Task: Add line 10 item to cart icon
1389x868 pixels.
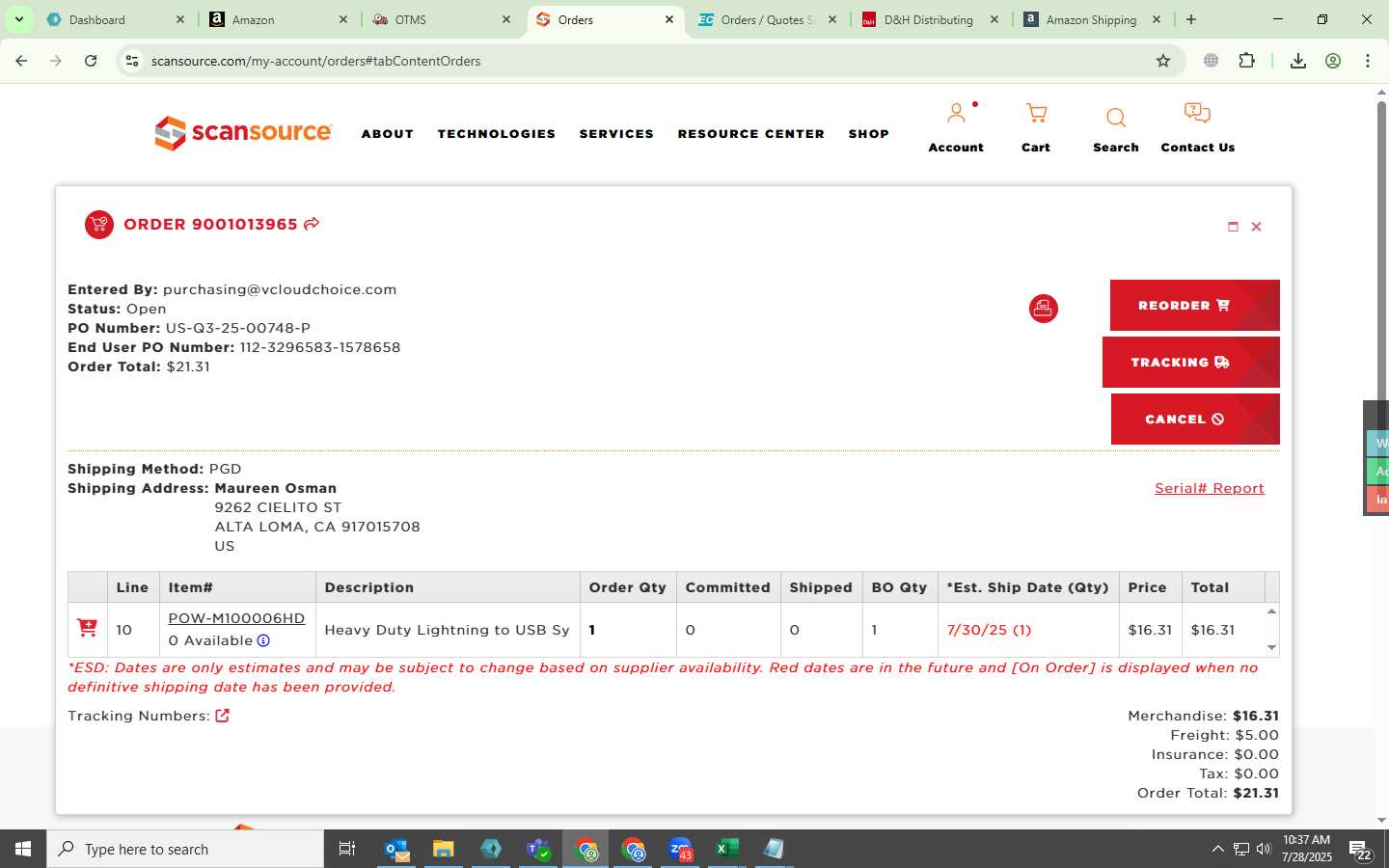Action: (87, 628)
